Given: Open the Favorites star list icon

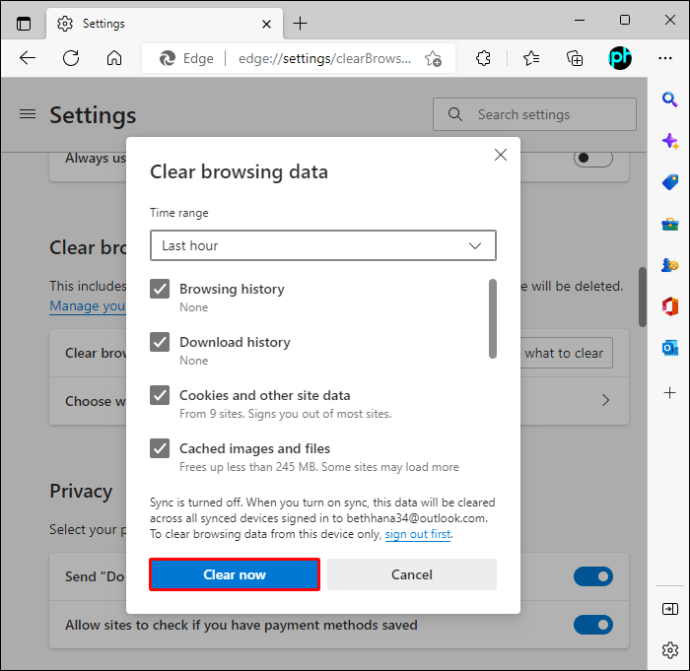Looking at the screenshot, I should coord(531,58).
